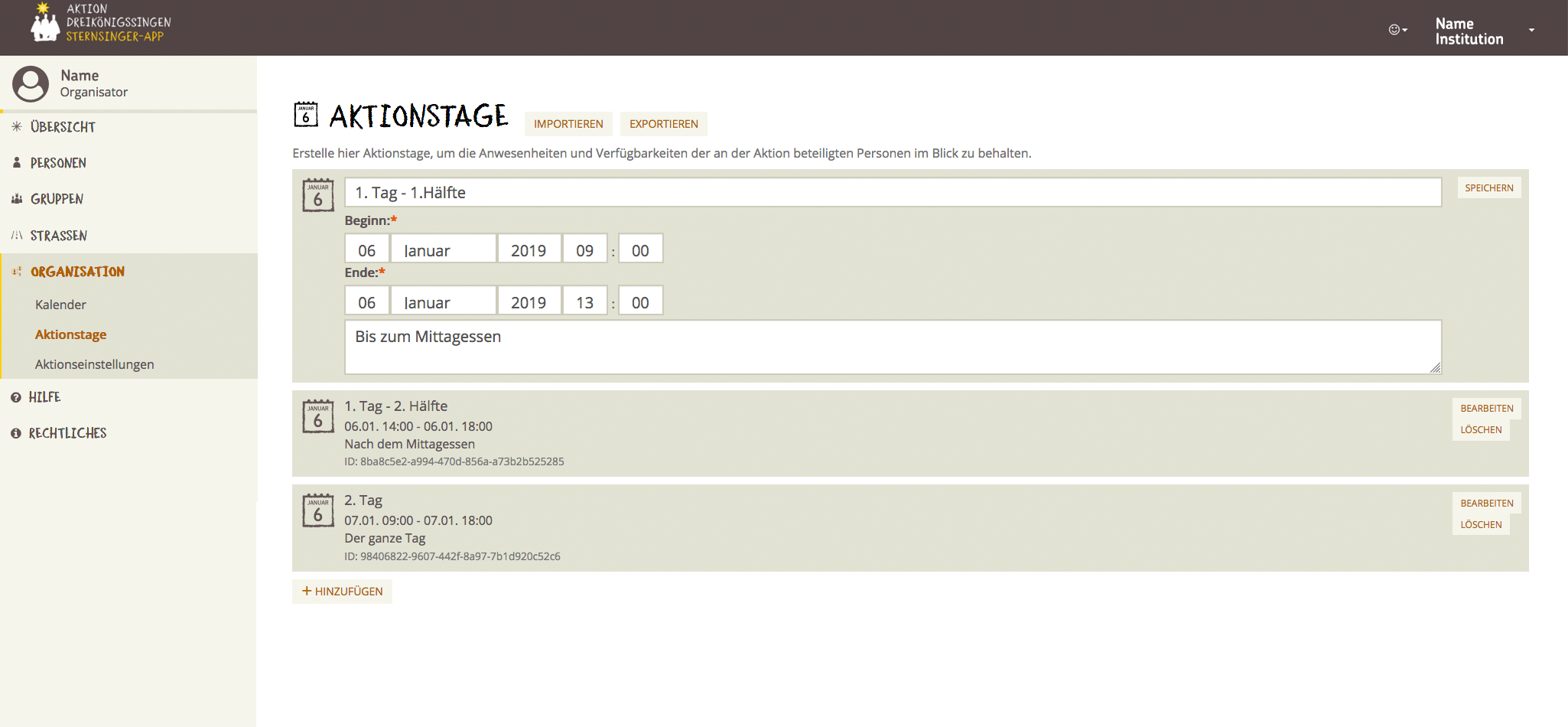The height and width of the screenshot is (727, 1568).
Task: Open the Gruppen section
Action: point(57,199)
